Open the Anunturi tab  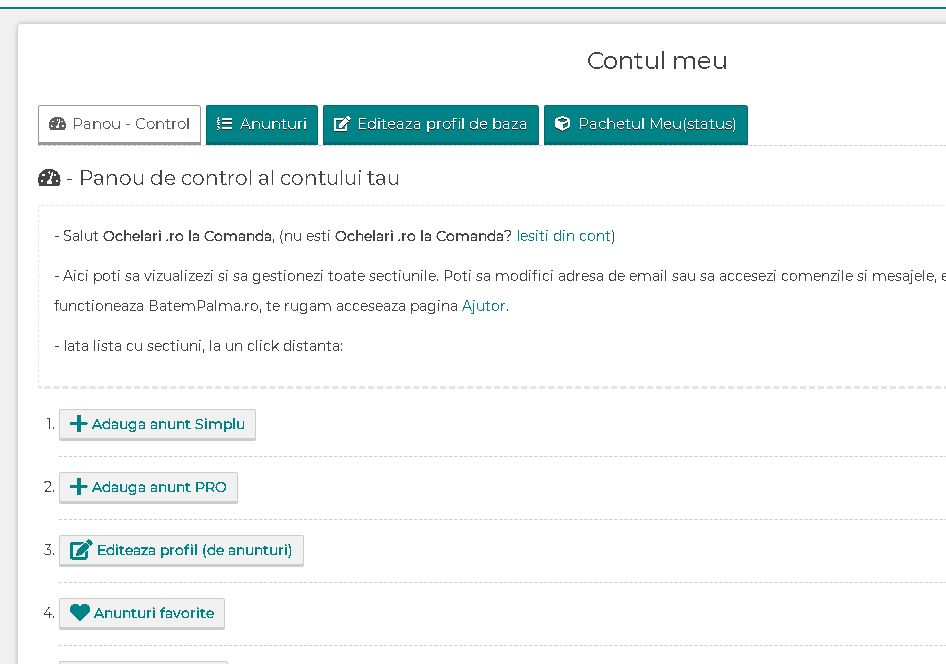click(262, 124)
